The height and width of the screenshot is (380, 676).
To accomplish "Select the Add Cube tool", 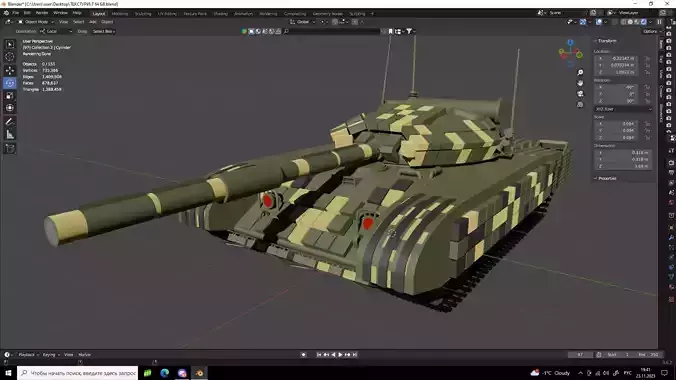I will tap(10, 149).
